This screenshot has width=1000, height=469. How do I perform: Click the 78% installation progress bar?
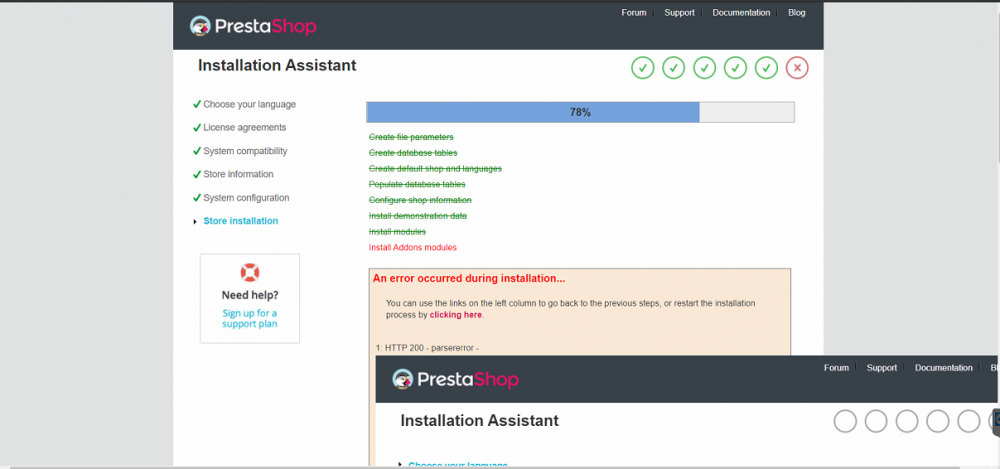point(580,112)
